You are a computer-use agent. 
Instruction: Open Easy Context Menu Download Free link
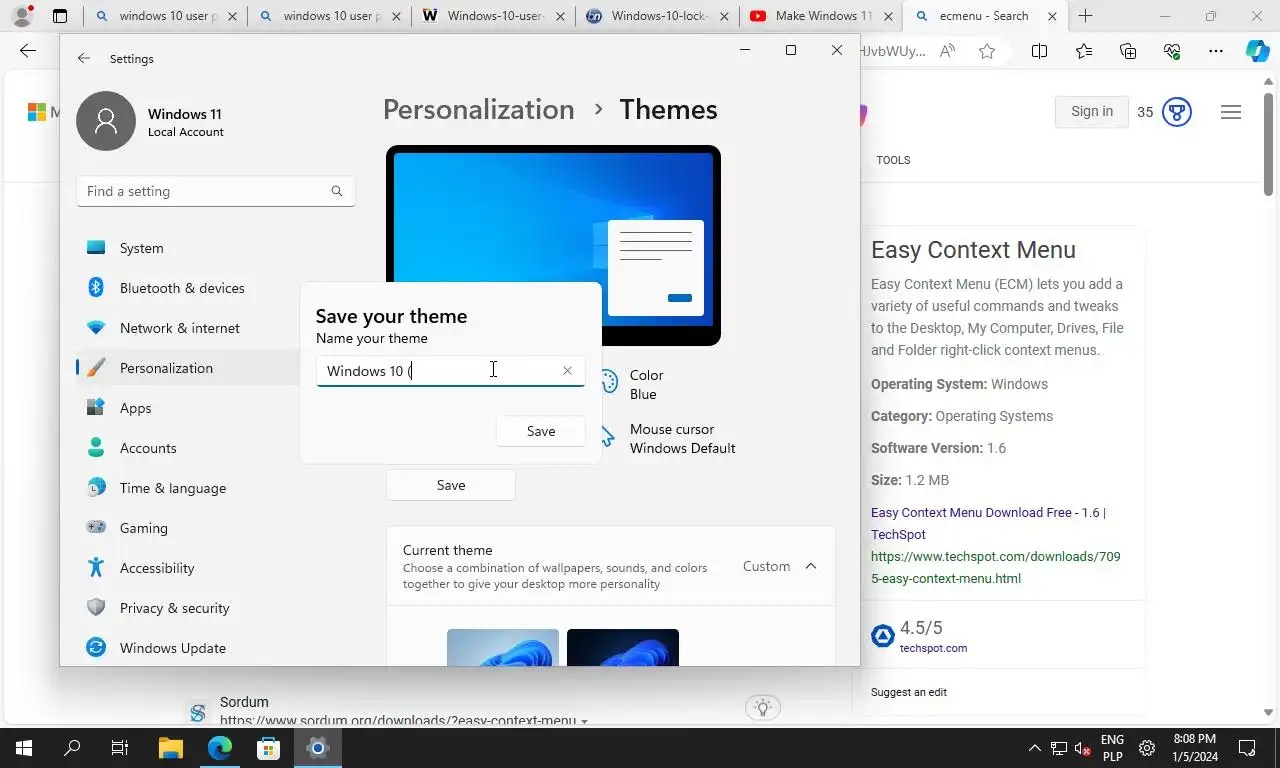988,523
